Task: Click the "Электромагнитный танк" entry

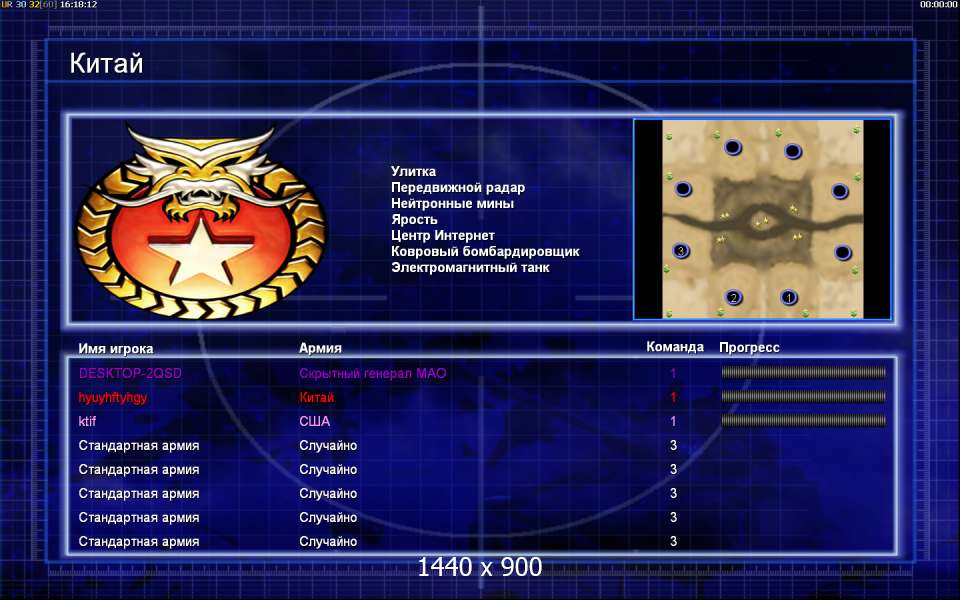Action: point(470,267)
